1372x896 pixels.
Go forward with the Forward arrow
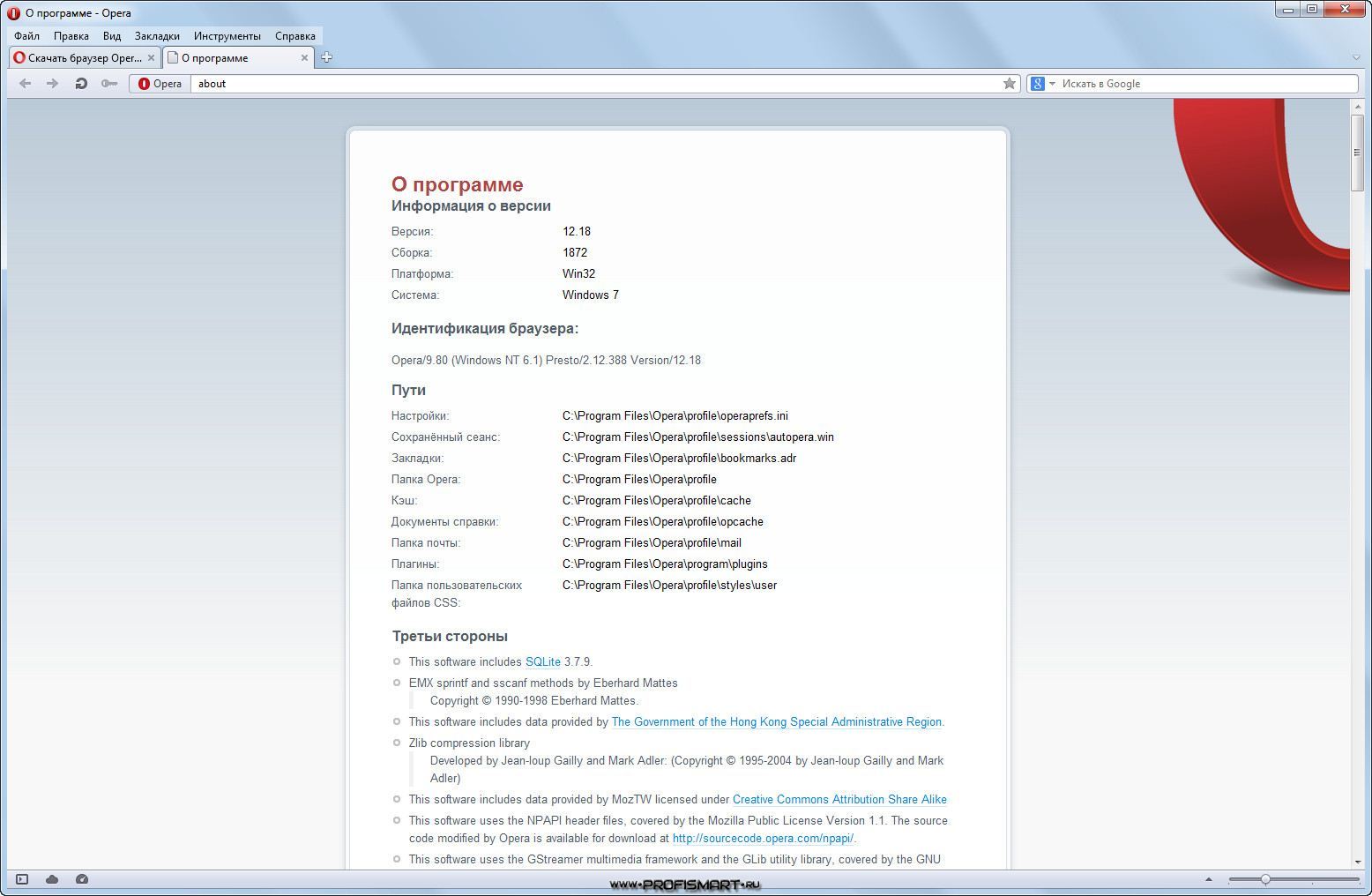click(x=52, y=84)
